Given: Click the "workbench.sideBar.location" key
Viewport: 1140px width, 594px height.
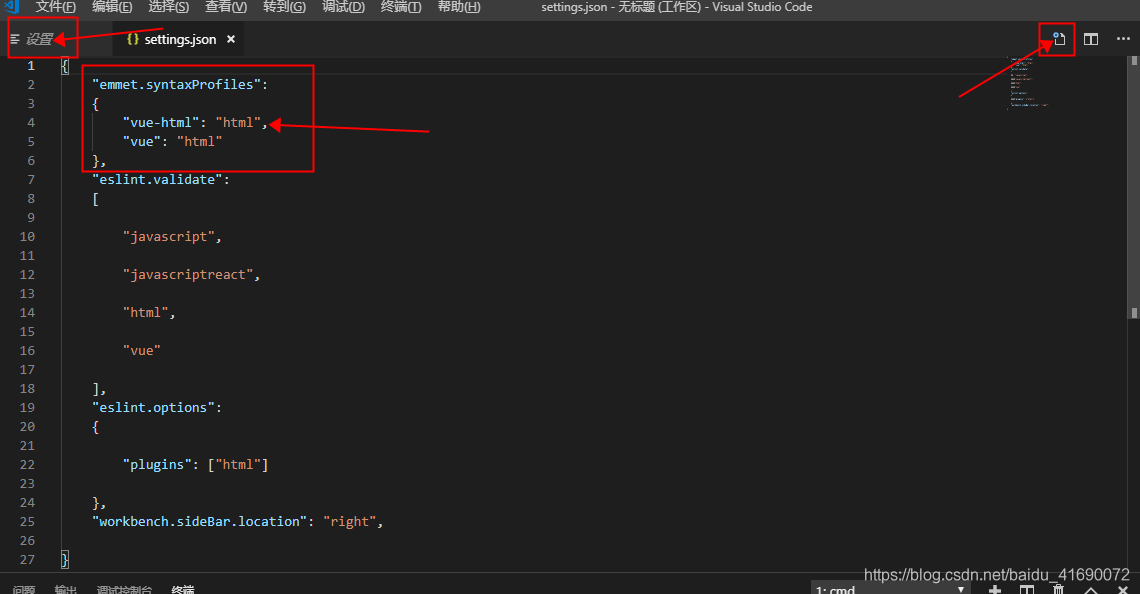Looking at the screenshot, I should [x=199, y=521].
